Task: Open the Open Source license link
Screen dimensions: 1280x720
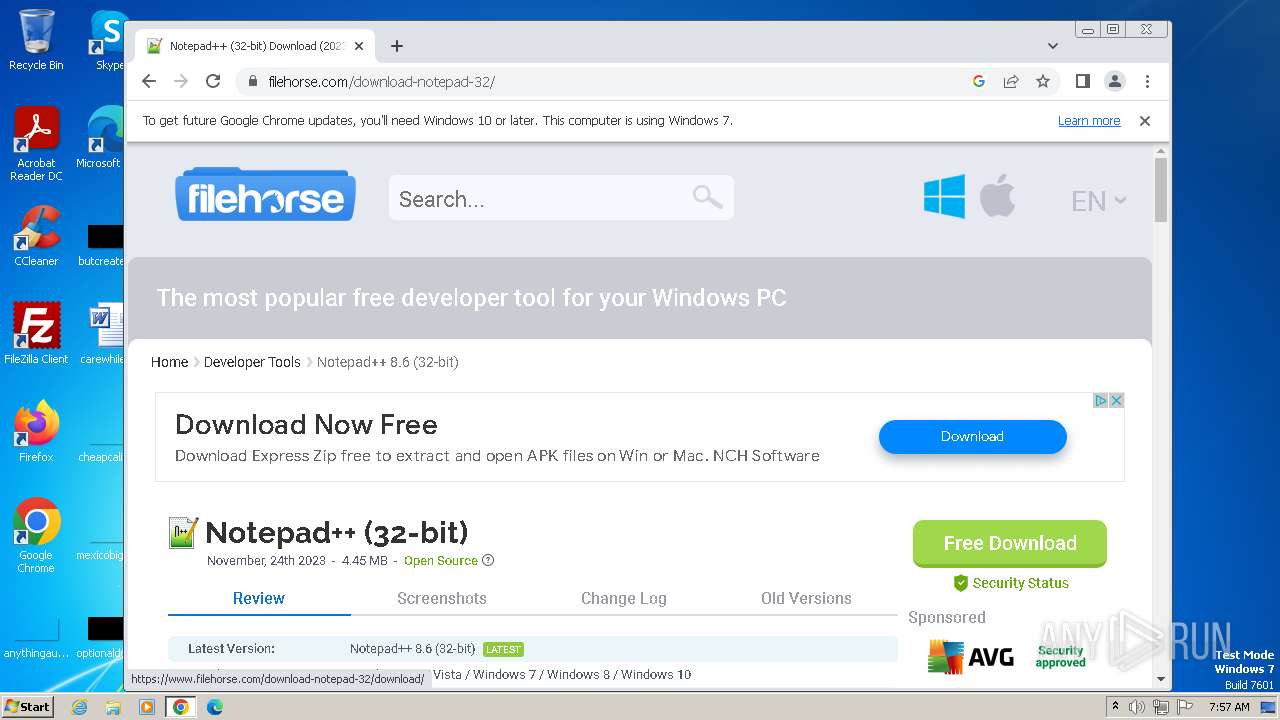Action: tap(441, 561)
